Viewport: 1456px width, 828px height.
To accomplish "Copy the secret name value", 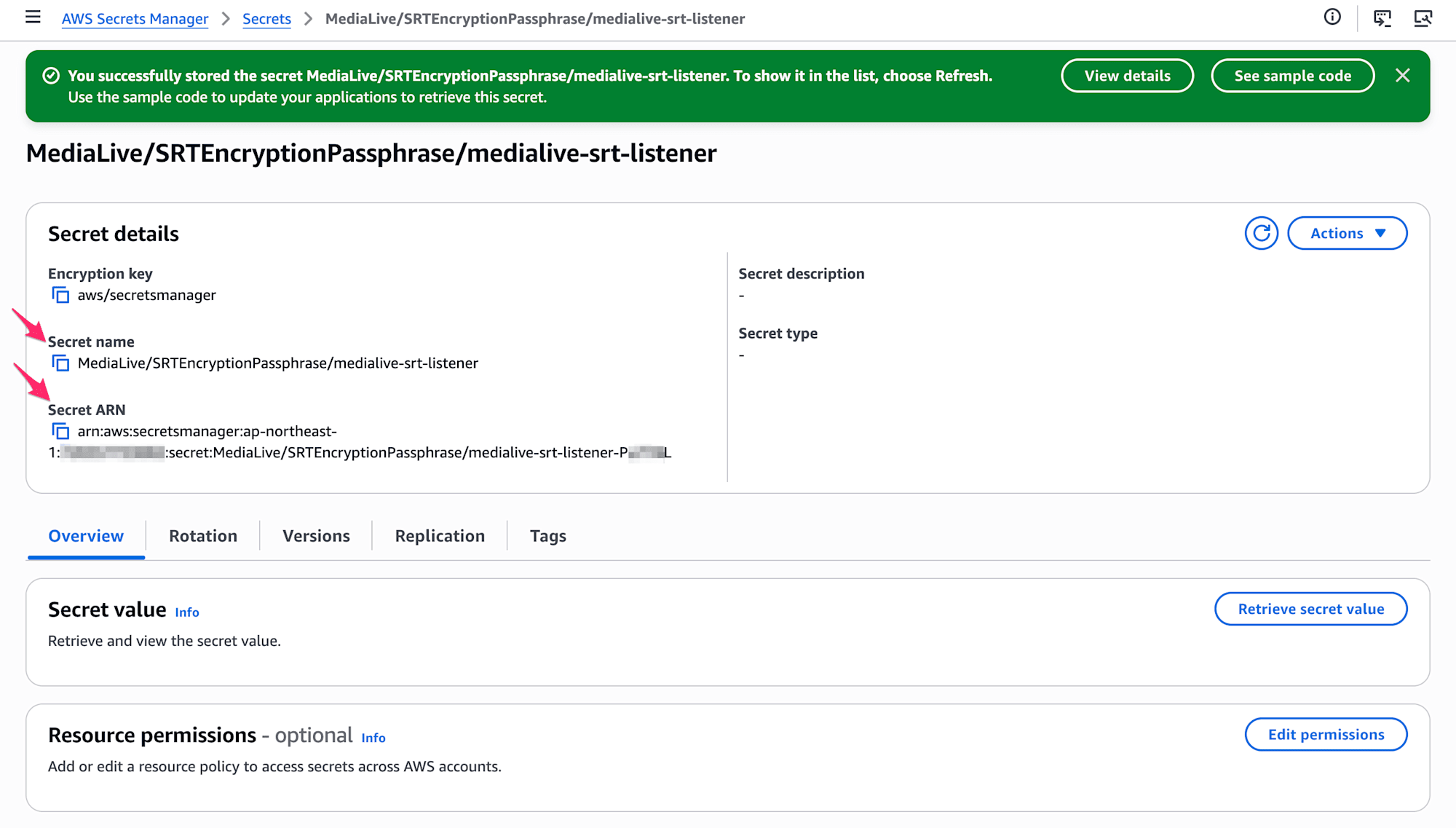I will tap(60, 363).
